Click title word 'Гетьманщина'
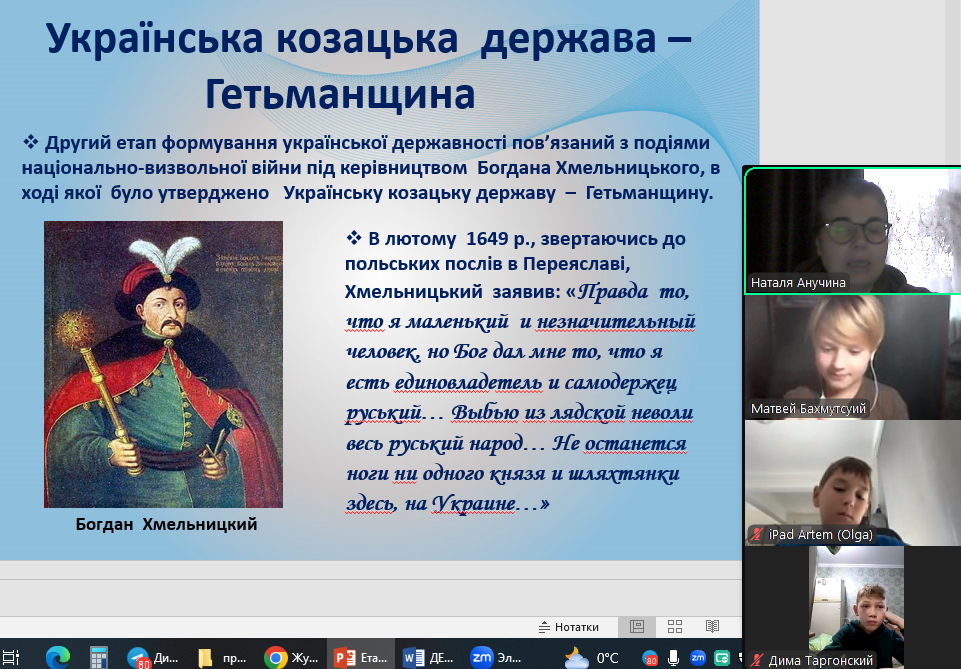 tap(340, 95)
